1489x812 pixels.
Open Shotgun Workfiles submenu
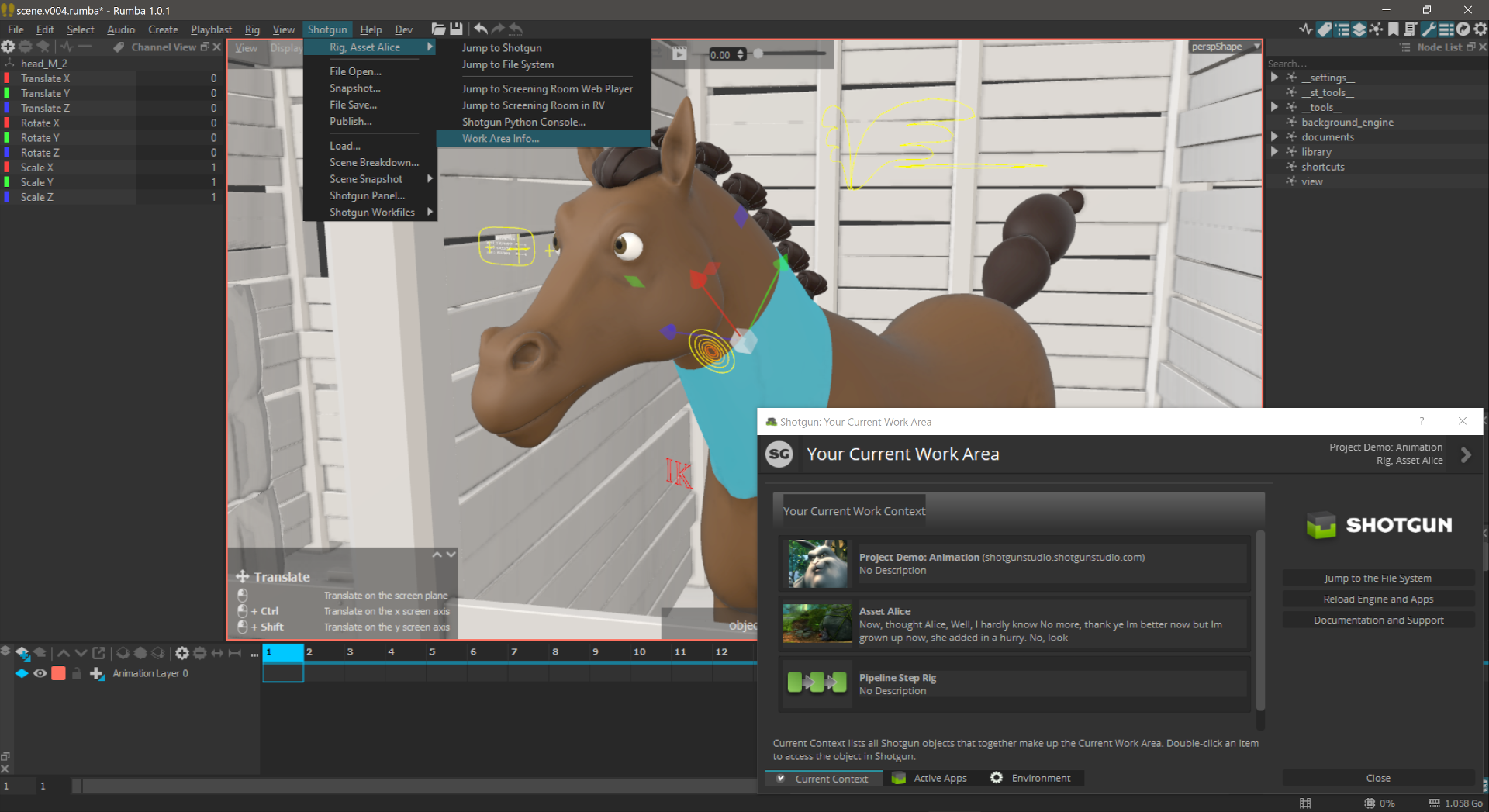[x=371, y=212]
